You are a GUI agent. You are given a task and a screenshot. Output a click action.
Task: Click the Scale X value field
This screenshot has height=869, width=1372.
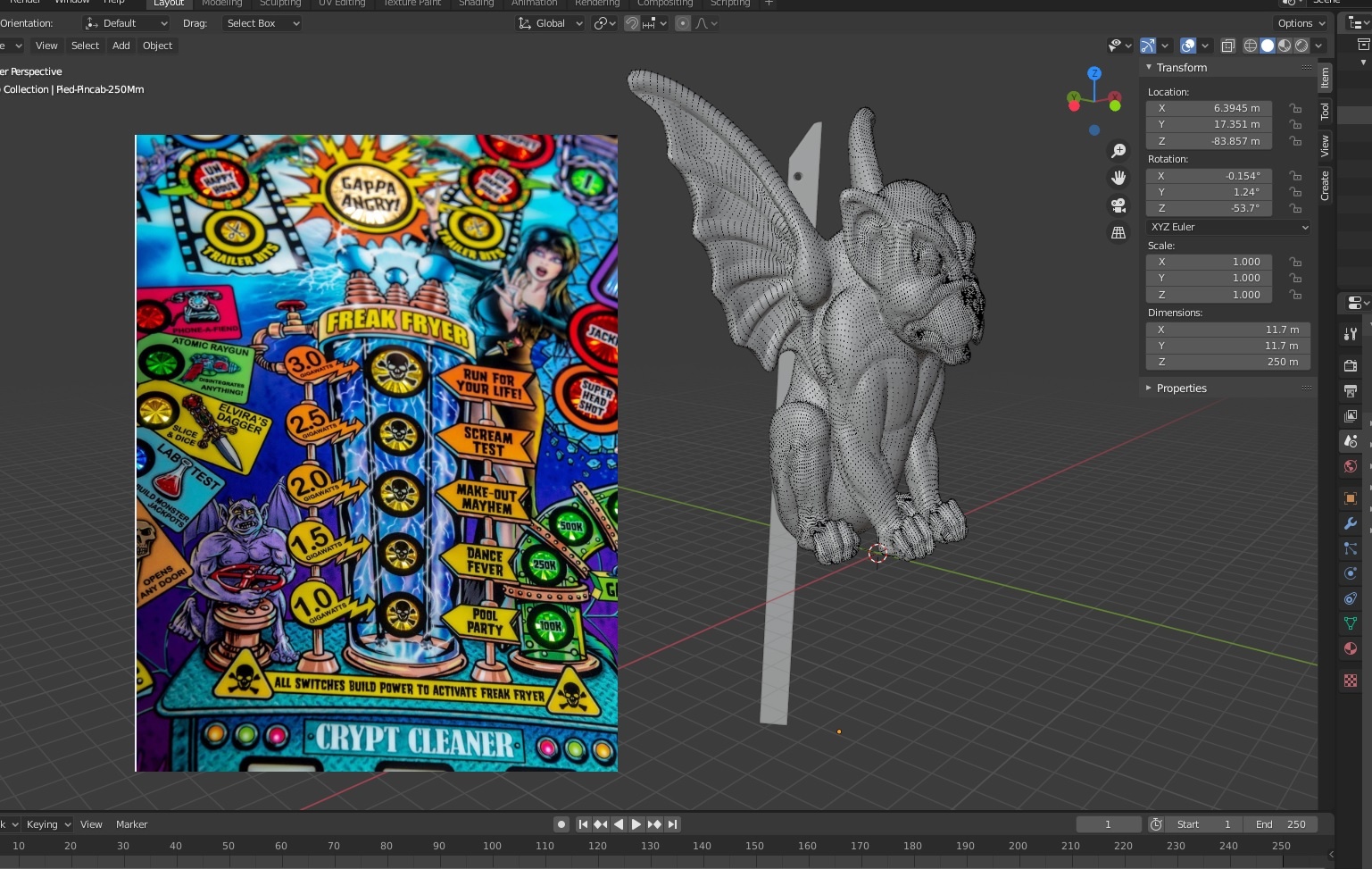[1209, 262]
